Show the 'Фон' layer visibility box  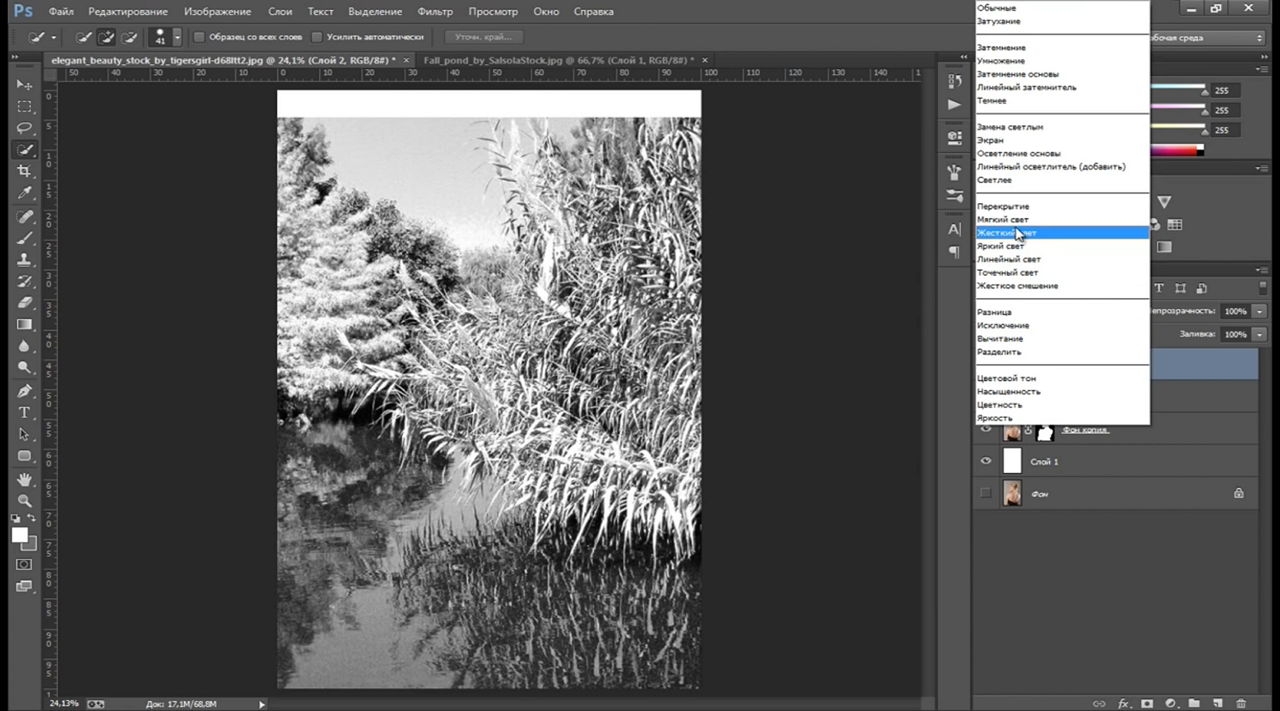coord(986,493)
